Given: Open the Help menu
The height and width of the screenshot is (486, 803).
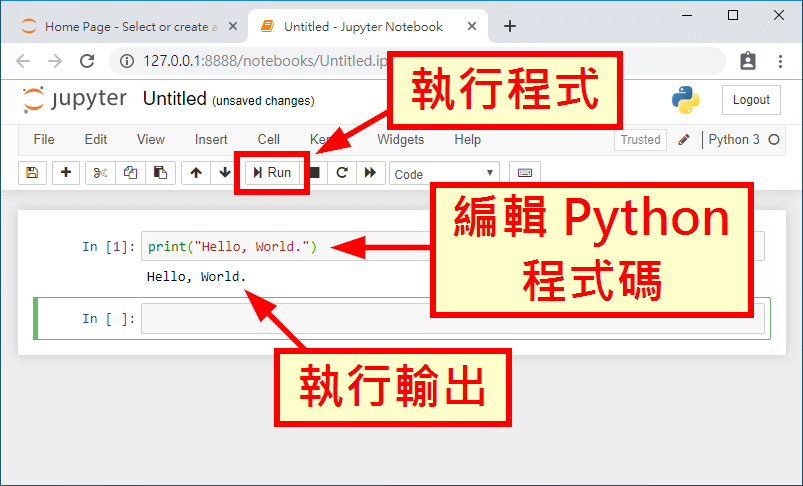Looking at the screenshot, I should click(467, 139).
